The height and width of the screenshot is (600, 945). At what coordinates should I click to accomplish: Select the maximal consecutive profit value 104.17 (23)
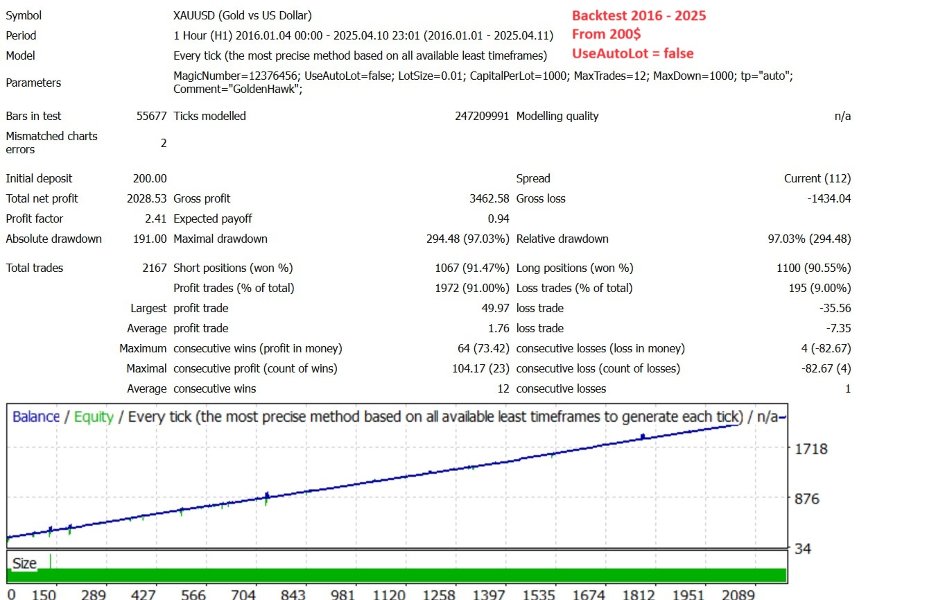[x=480, y=368]
